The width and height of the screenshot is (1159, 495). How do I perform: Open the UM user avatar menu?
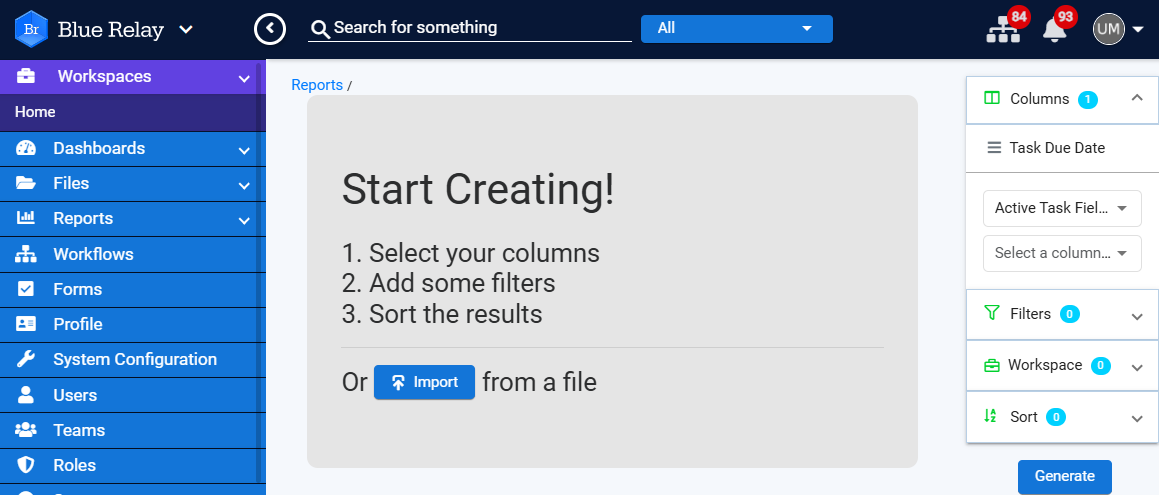1109,30
